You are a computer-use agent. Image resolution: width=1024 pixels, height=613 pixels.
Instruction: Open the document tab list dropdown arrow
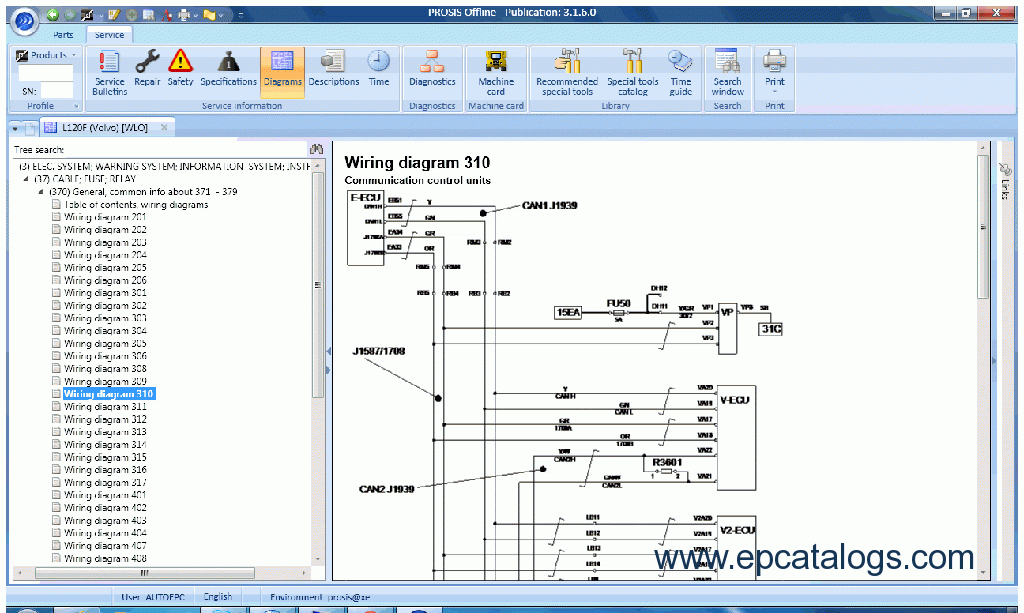pos(15,129)
